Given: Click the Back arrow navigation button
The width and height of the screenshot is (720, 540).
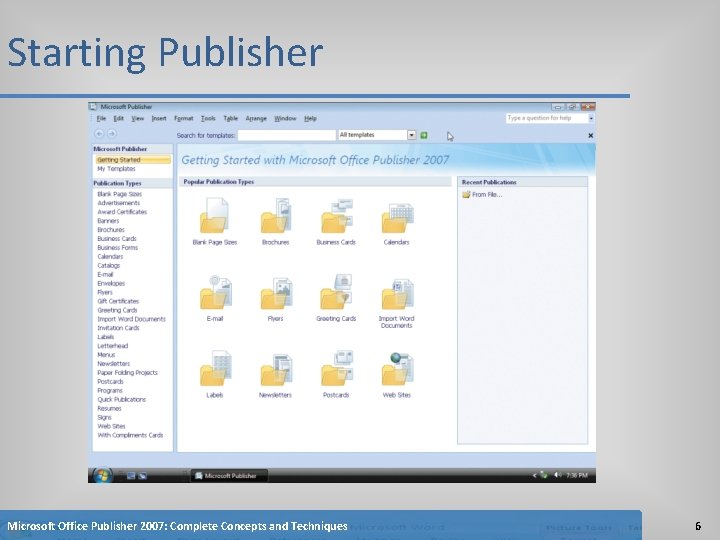Looking at the screenshot, I should [x=99, y=134].
